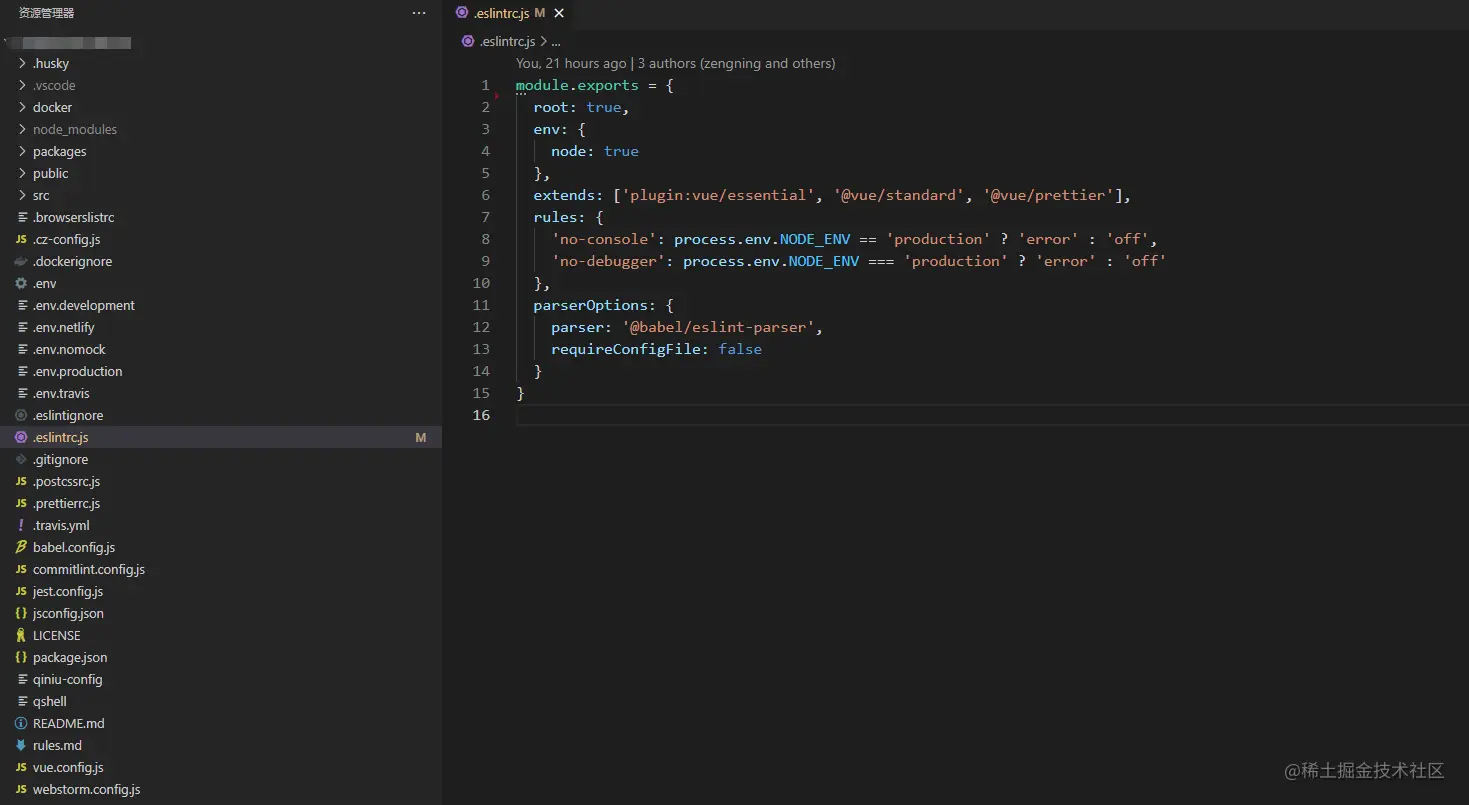The height and width of the screenshot is (805, 1469).
Task: Expand the src folder
Action: 23,195
